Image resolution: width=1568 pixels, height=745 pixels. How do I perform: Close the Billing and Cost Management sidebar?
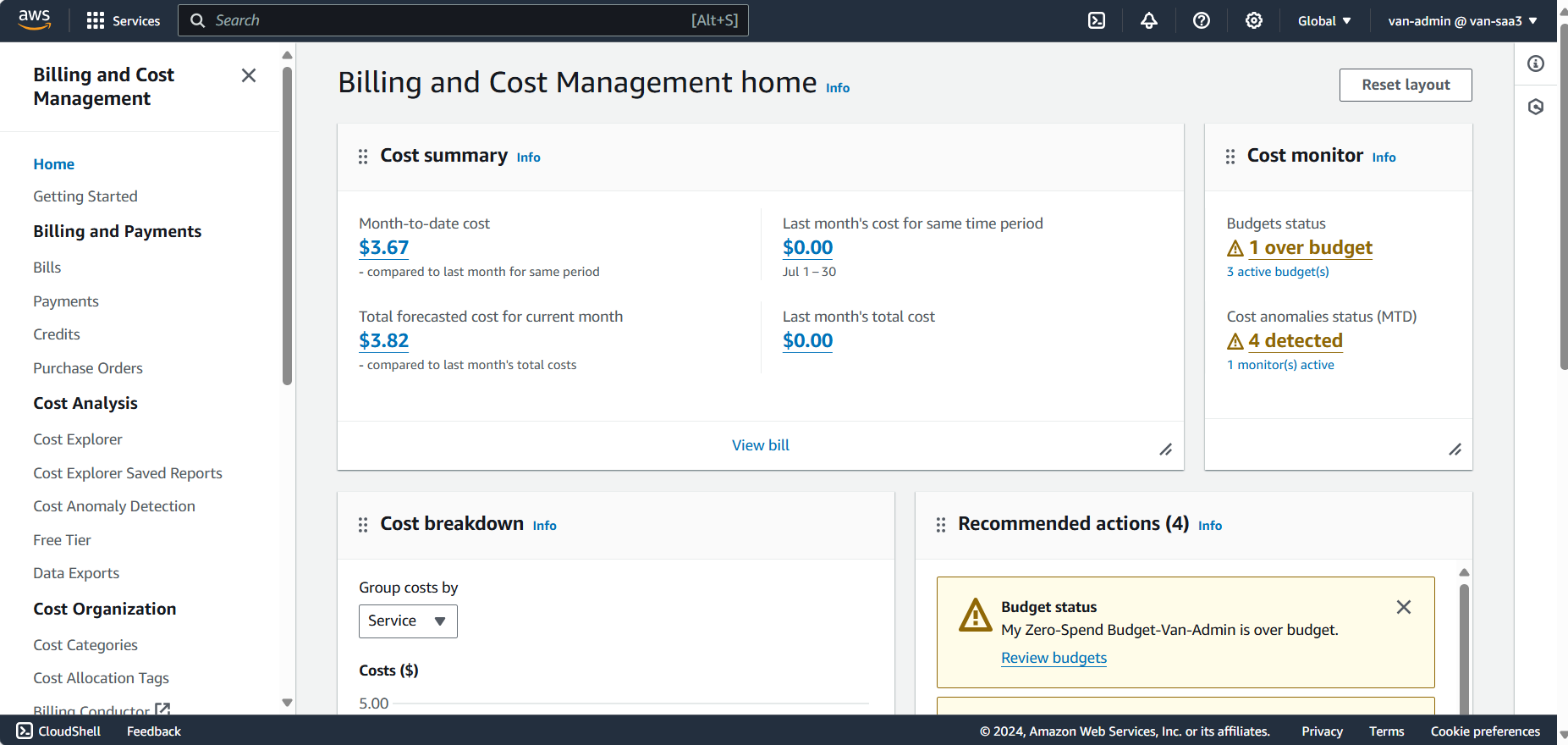point(249,75)
